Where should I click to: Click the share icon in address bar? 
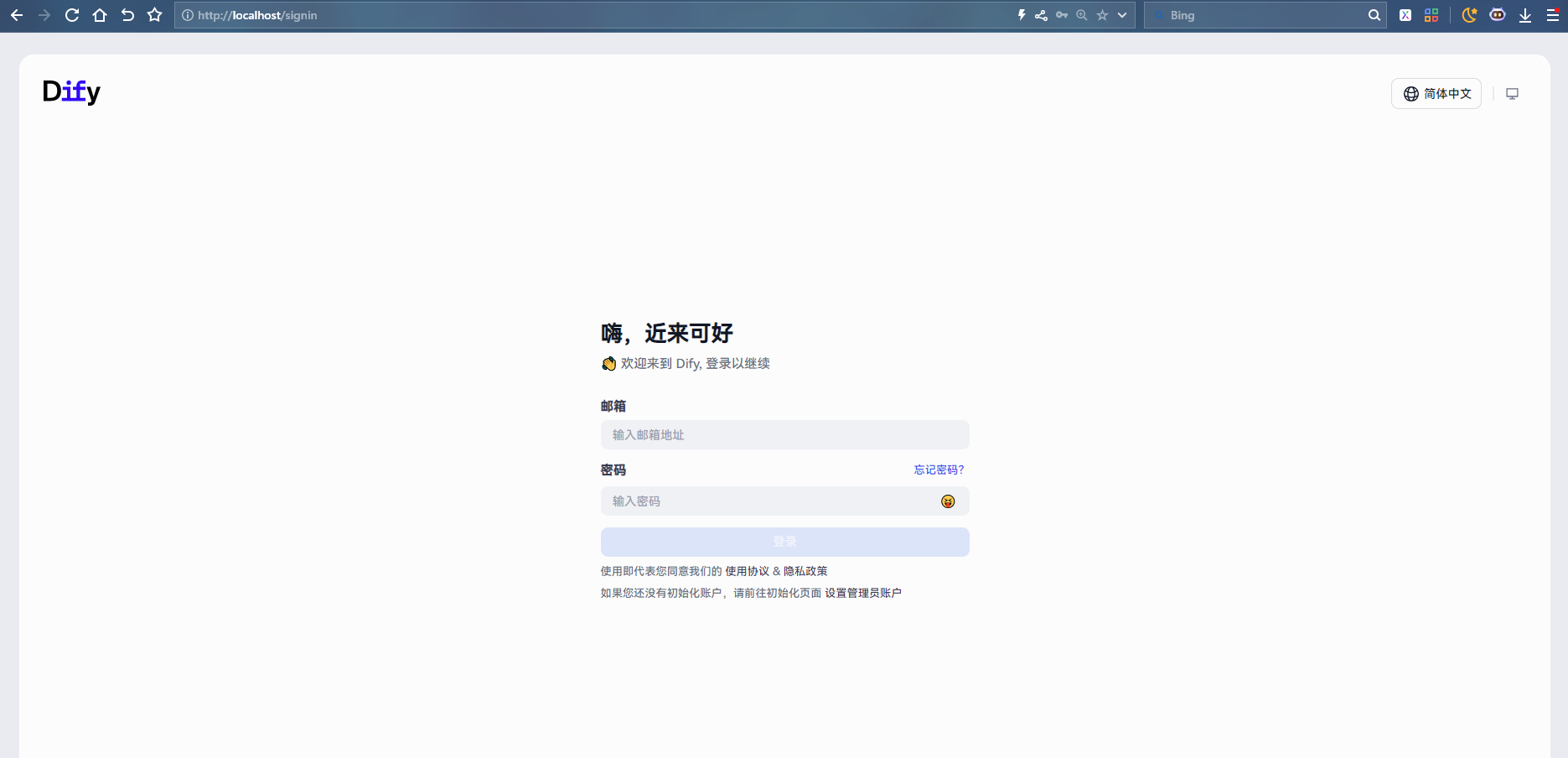pyautogui.click(x=1041, y=15)
